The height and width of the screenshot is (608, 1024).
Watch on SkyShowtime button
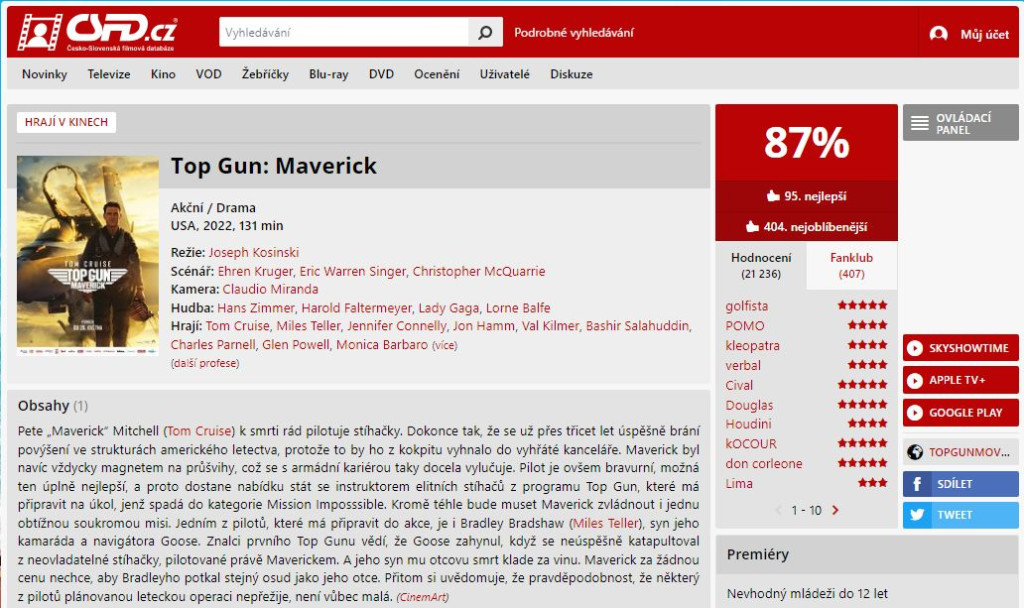(x=961, y=348)
